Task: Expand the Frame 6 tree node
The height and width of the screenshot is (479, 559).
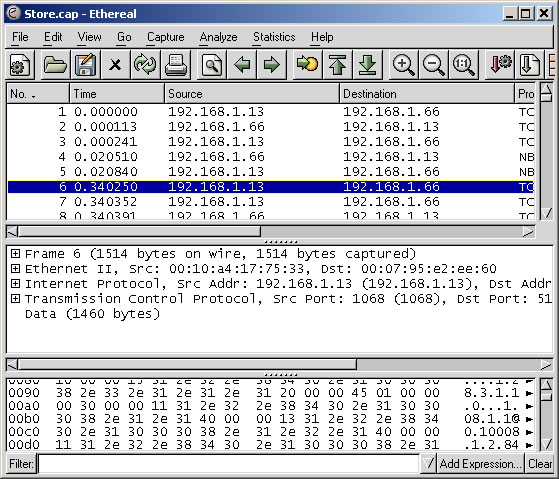Action: click(x=15, y=253)
